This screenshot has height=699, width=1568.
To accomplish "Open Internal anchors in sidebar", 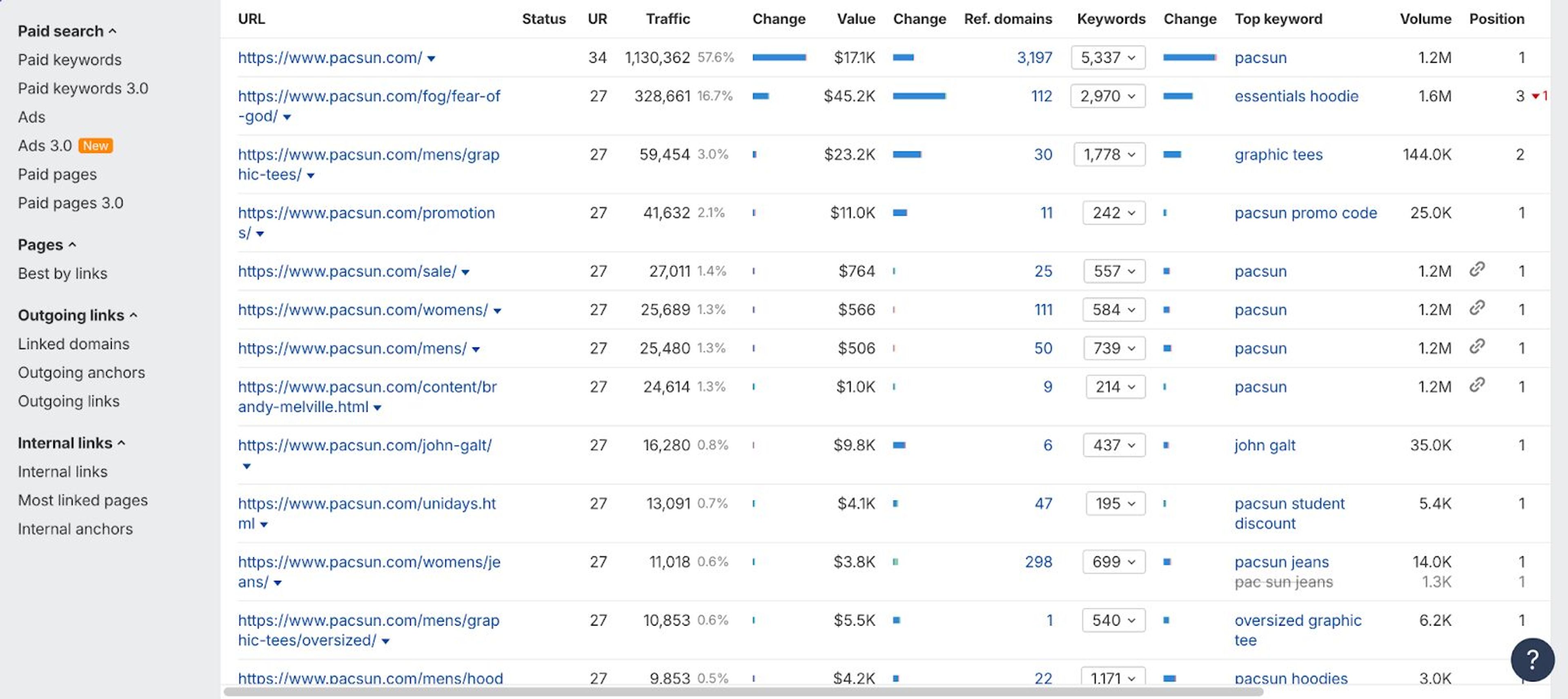I will (x=75, y=529).
